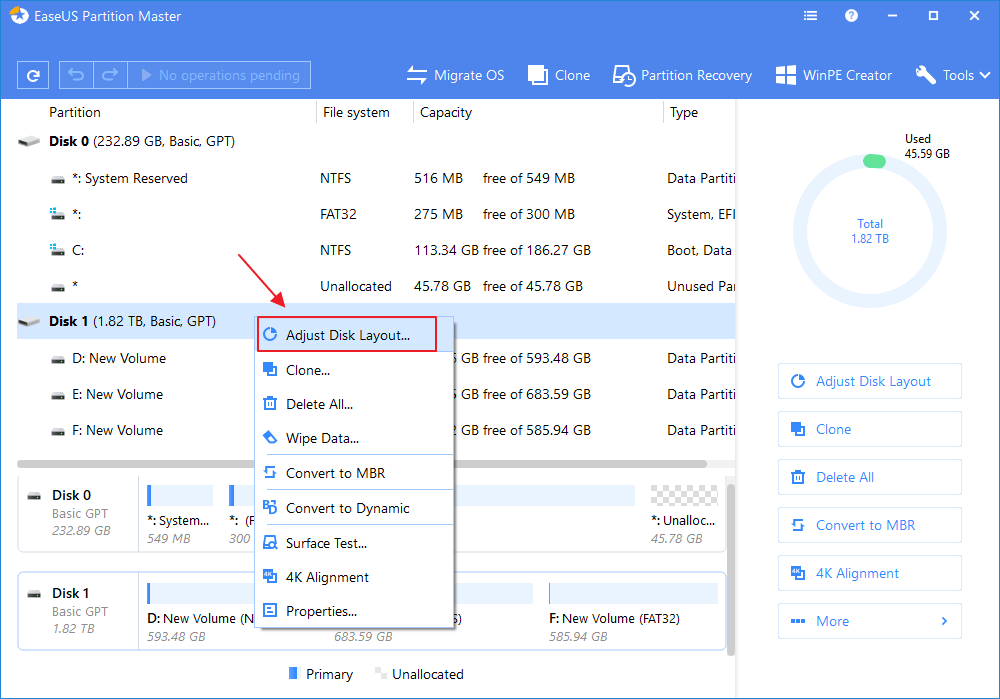
Task: Click the Unallocated legend color swatch
Action: [x=380, y=673]
